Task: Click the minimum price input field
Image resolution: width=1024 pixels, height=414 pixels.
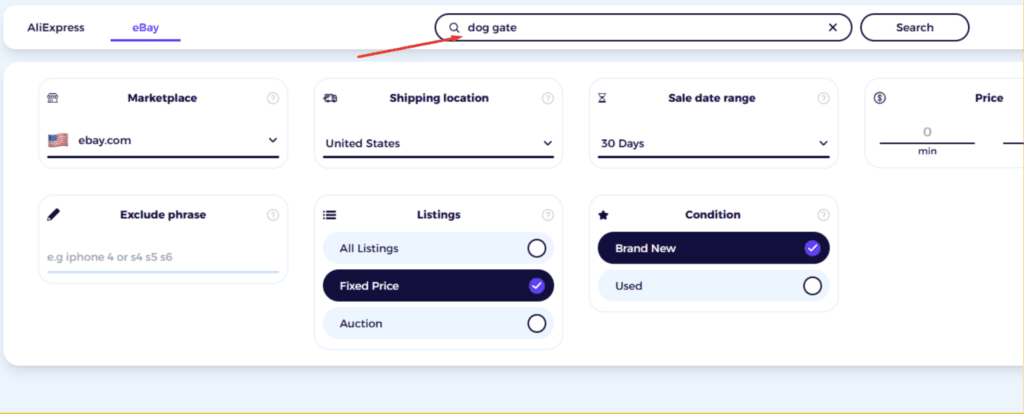Action: pos(927,132)
